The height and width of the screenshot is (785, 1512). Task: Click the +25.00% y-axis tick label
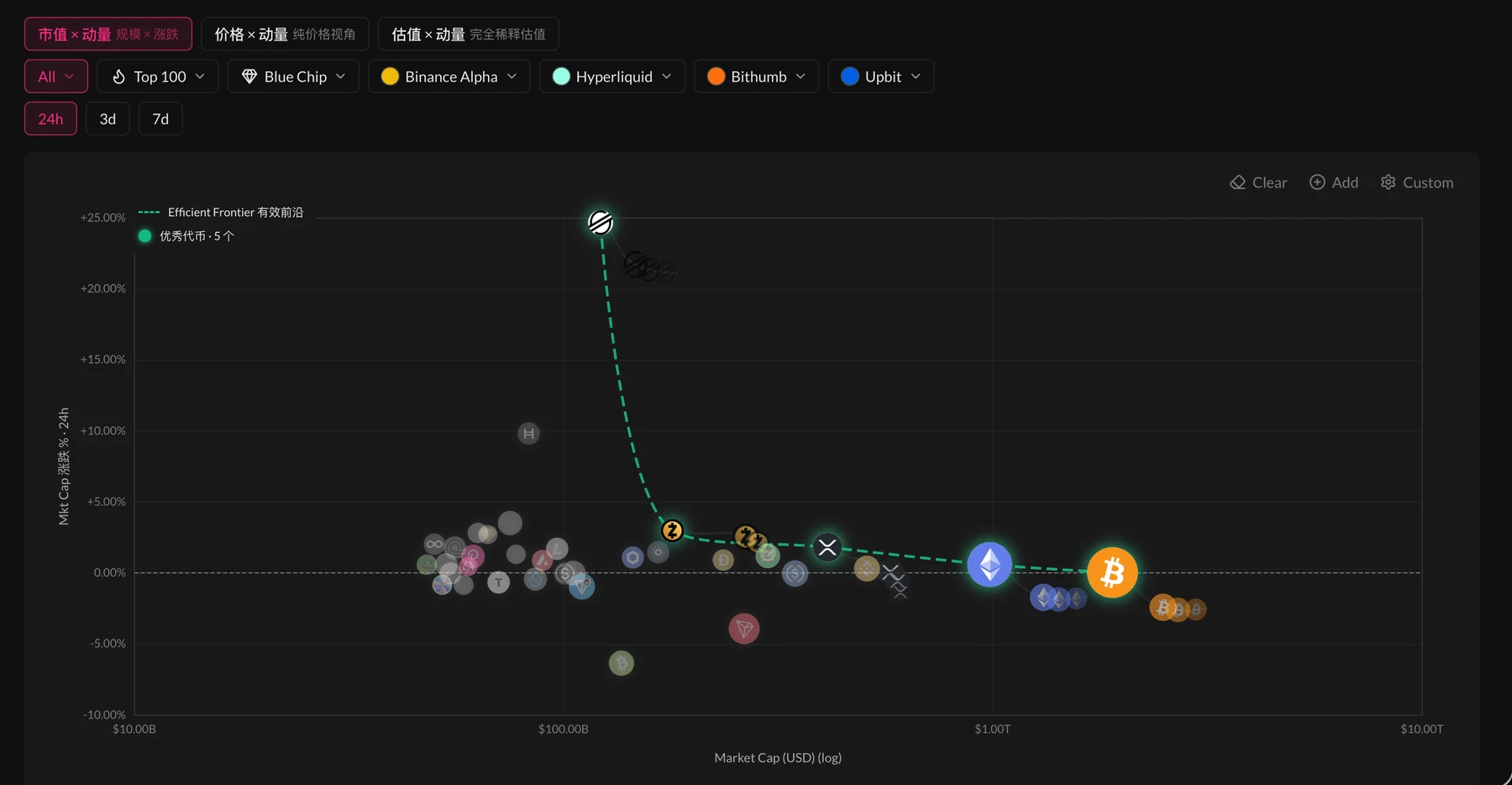coord(102,218)
